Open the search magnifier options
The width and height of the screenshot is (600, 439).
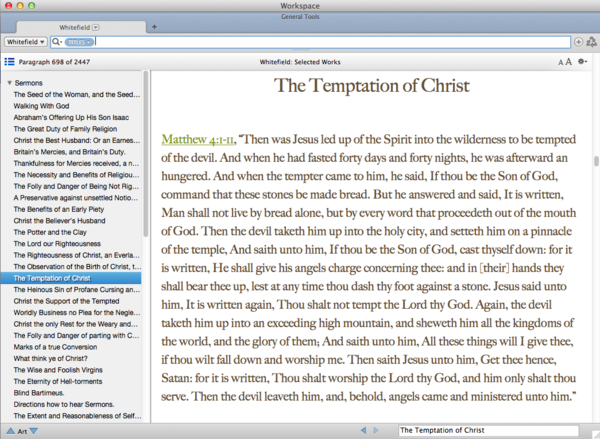click(57, 42)
